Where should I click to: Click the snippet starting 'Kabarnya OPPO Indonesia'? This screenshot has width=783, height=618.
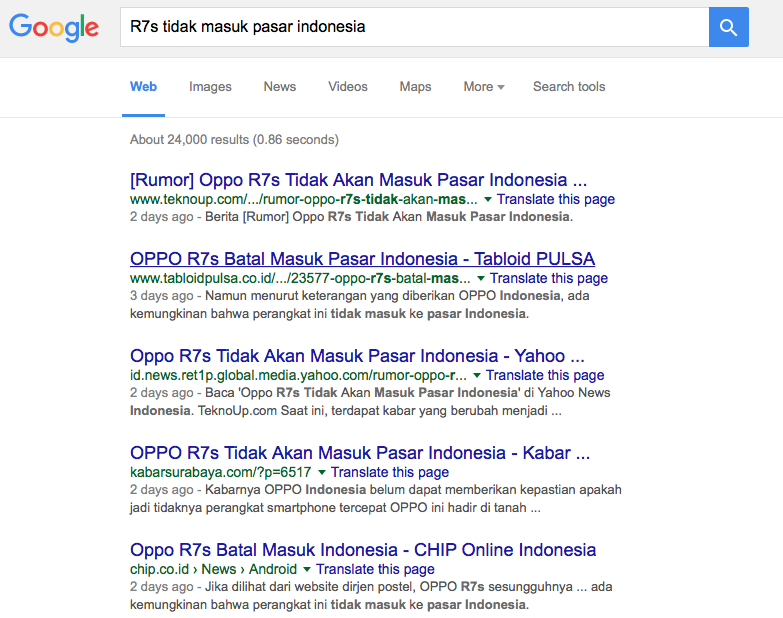click(x=376, y=499)
